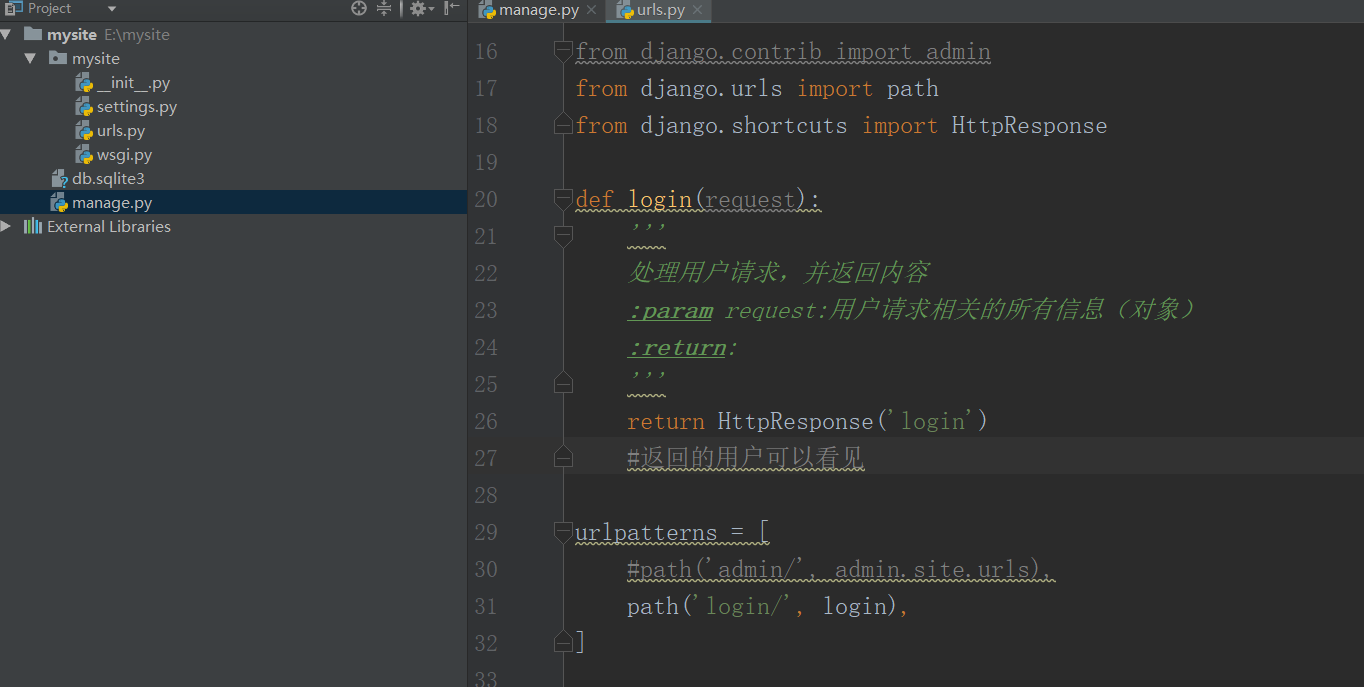The width and height of the screenshot is (1364, 687).
Task: Click the __init__.py Python file icon
Action: pyautogui.click(x=85, y=83)
